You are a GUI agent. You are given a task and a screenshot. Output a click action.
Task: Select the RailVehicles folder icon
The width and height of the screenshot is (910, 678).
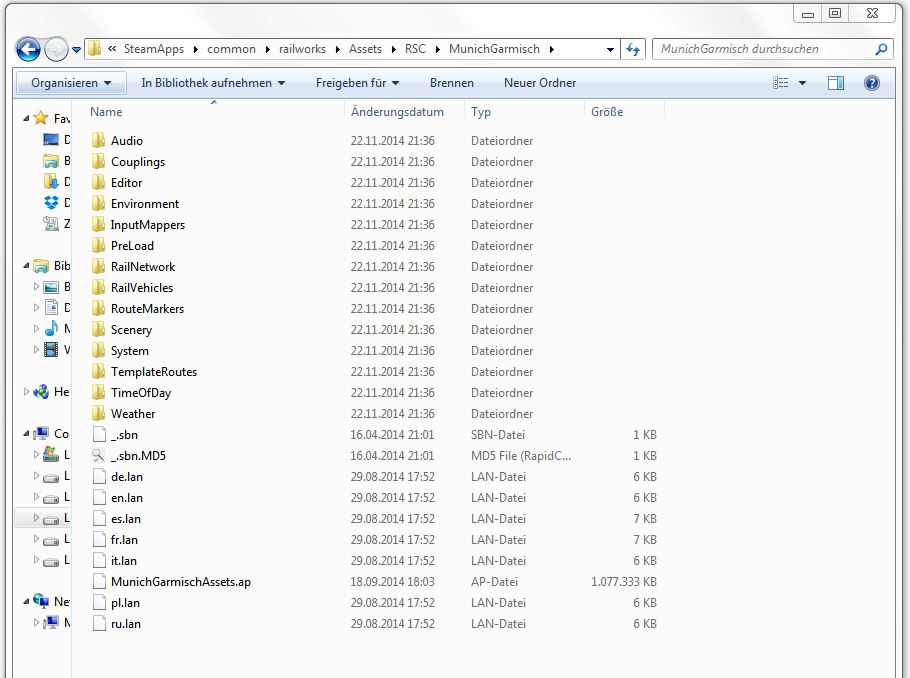(99, 287)
